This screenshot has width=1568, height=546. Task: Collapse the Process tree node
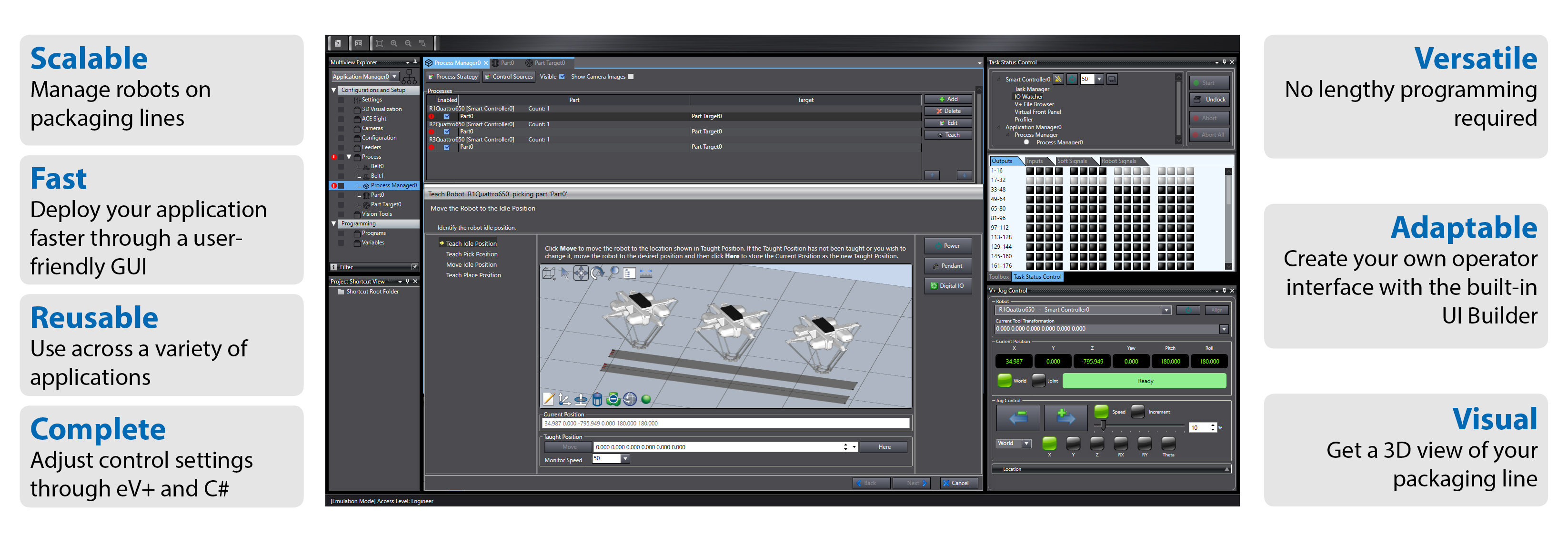point(349,157)
